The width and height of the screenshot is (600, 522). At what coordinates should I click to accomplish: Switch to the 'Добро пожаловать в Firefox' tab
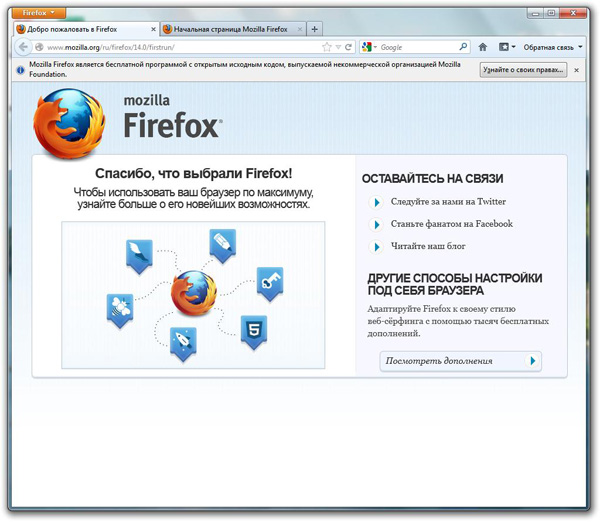click(86, 29)
